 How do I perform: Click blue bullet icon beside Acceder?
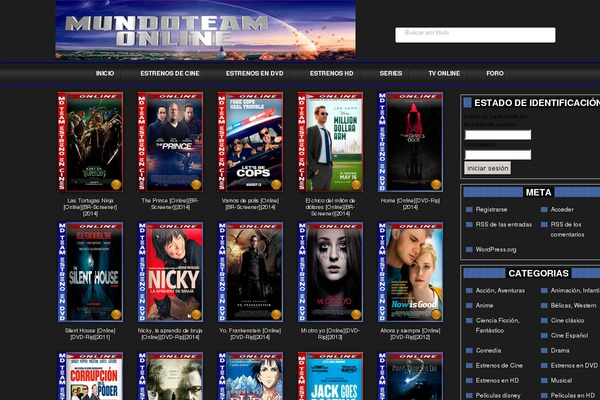[x=544, y=209]
